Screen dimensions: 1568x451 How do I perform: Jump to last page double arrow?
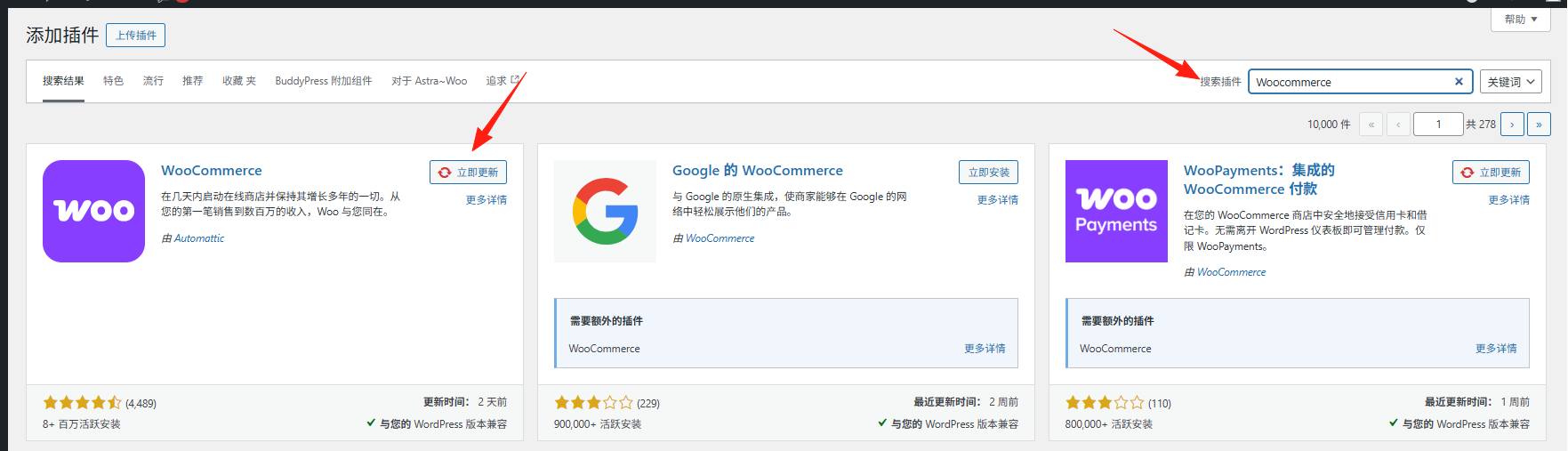coord(1539,125)
